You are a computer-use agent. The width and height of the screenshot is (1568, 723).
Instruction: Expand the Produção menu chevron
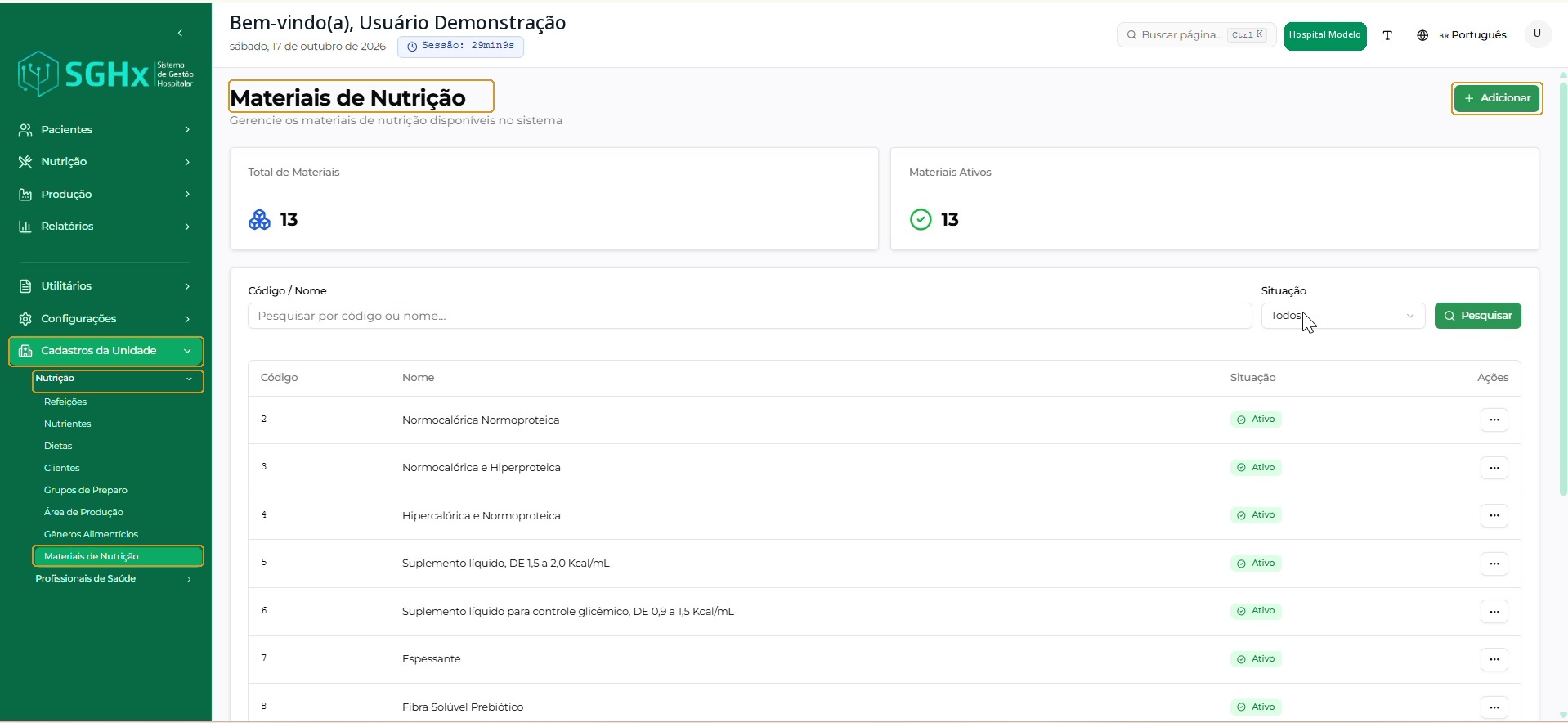pos(187,195)
